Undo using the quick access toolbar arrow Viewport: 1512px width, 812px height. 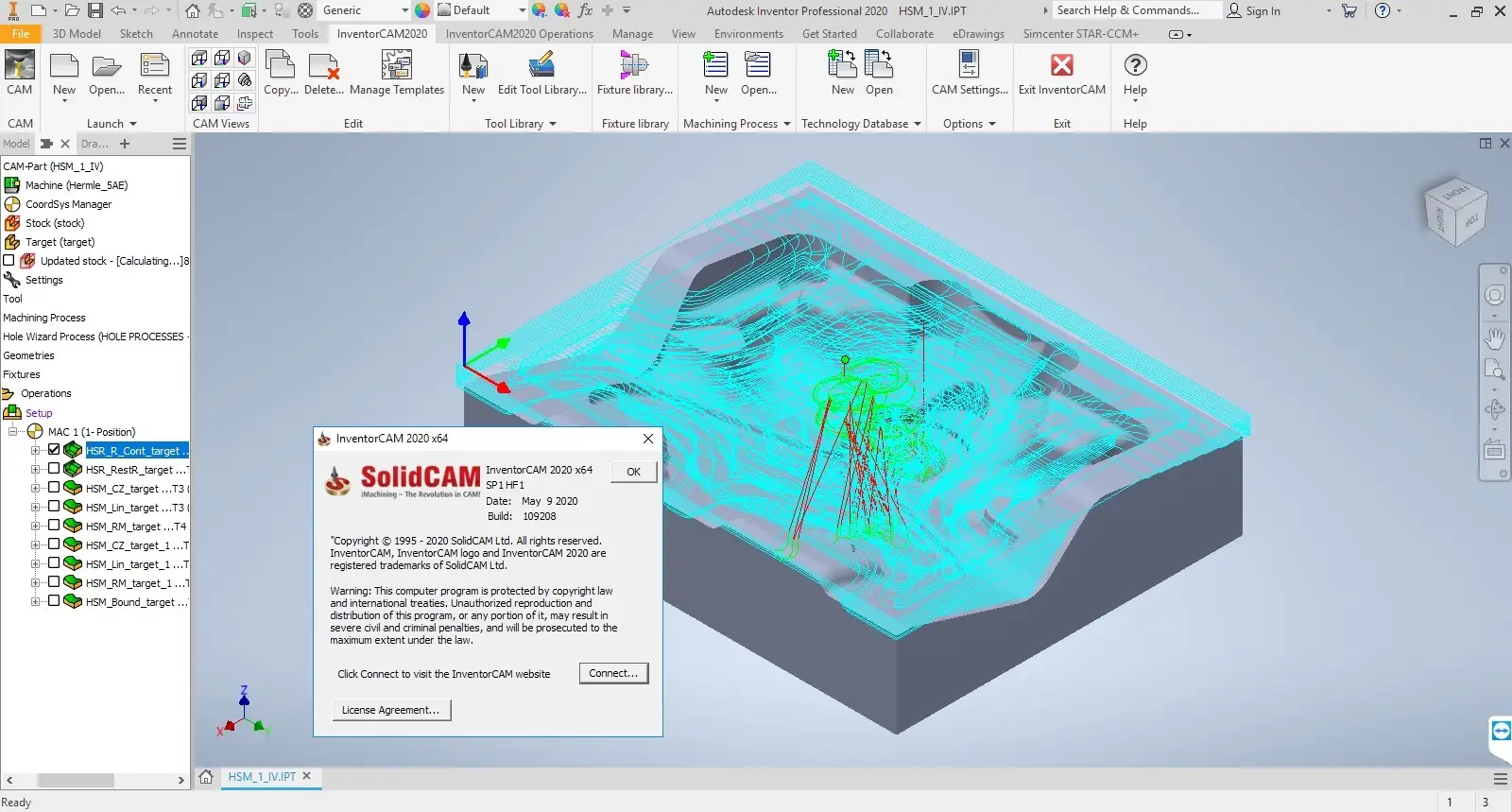[x=118, y=10]
